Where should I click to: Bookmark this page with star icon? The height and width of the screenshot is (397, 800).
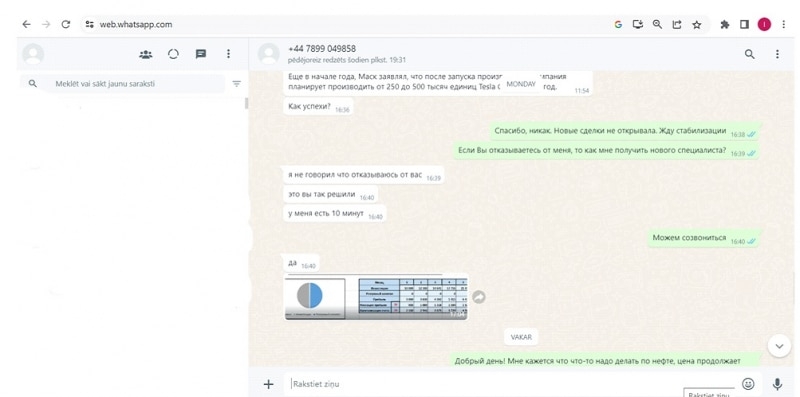click(696, 24)
